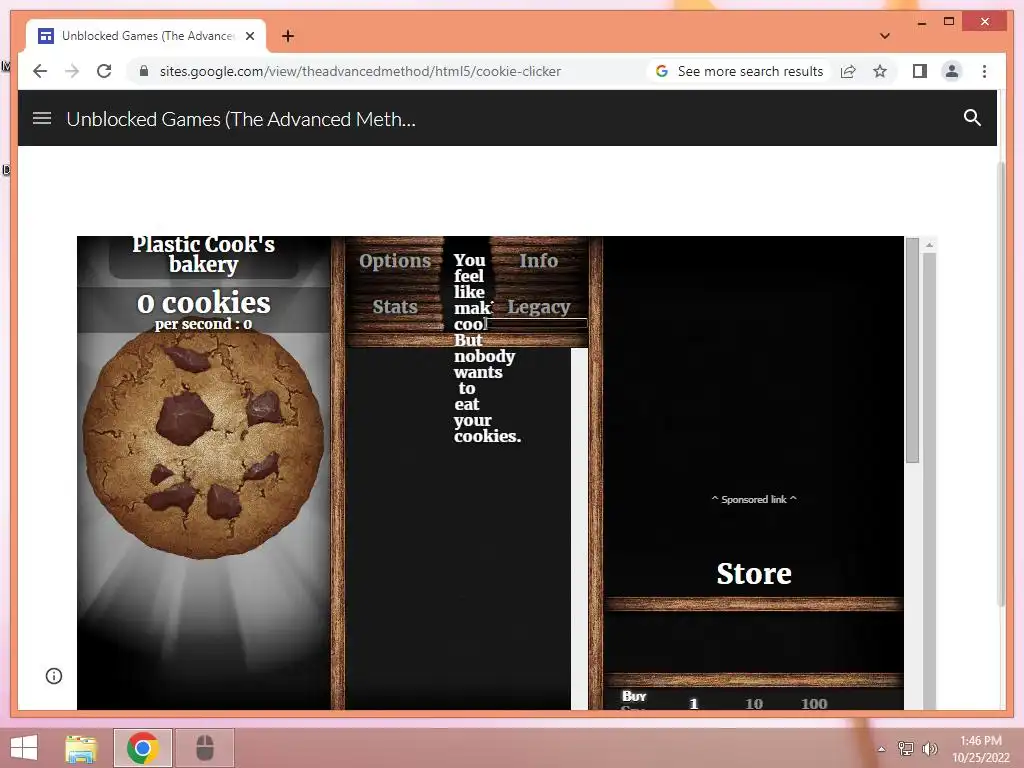Reload the current page
Viewport: 1024px width, 768px height.
point(104,71)
